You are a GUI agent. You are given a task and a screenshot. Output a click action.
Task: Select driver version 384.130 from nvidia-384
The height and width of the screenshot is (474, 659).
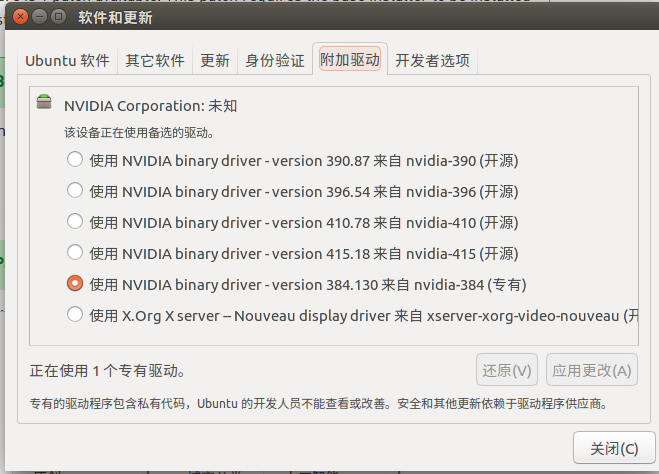click(75, 284)
